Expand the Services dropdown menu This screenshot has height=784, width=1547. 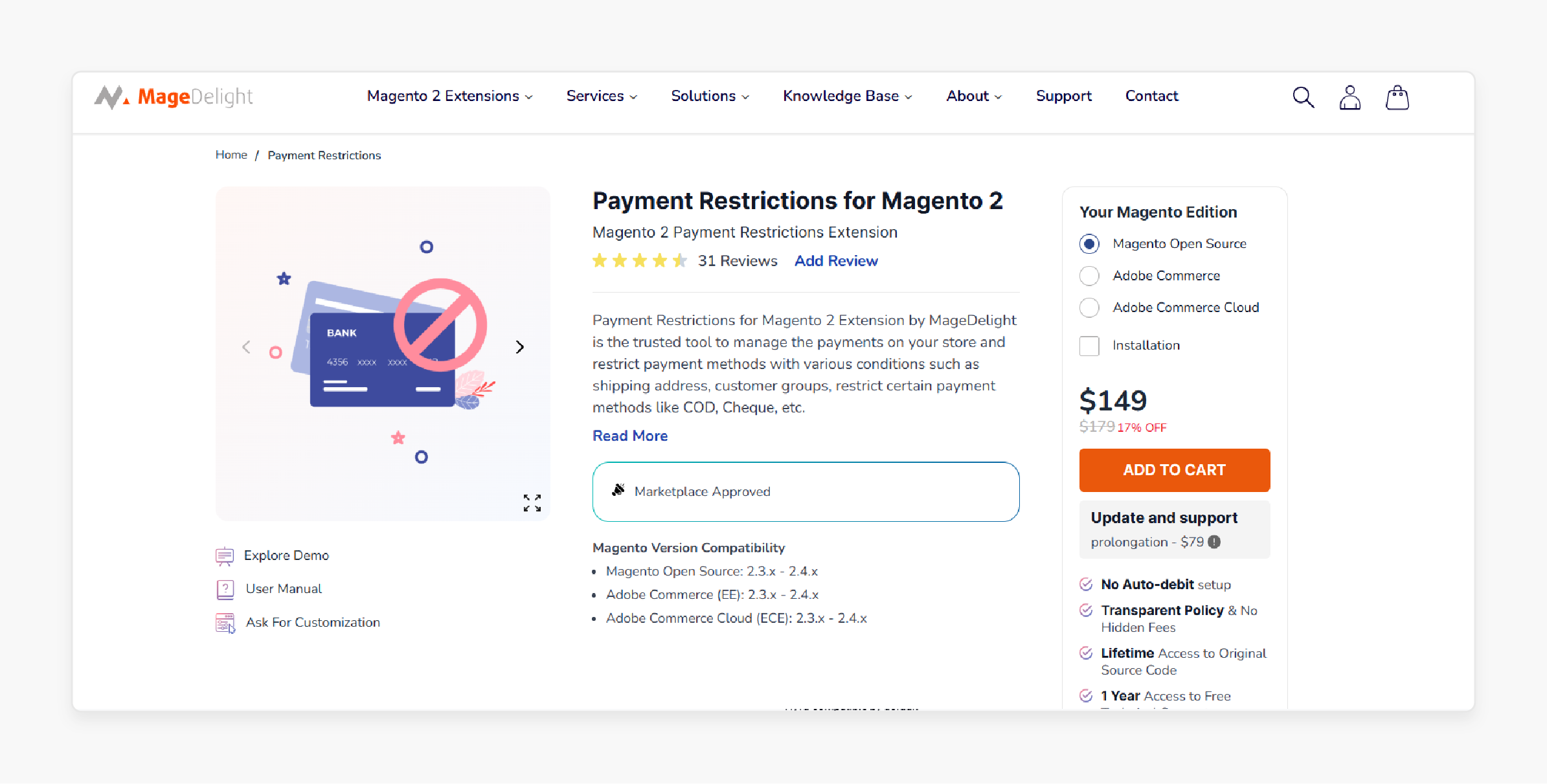(602, 96)
